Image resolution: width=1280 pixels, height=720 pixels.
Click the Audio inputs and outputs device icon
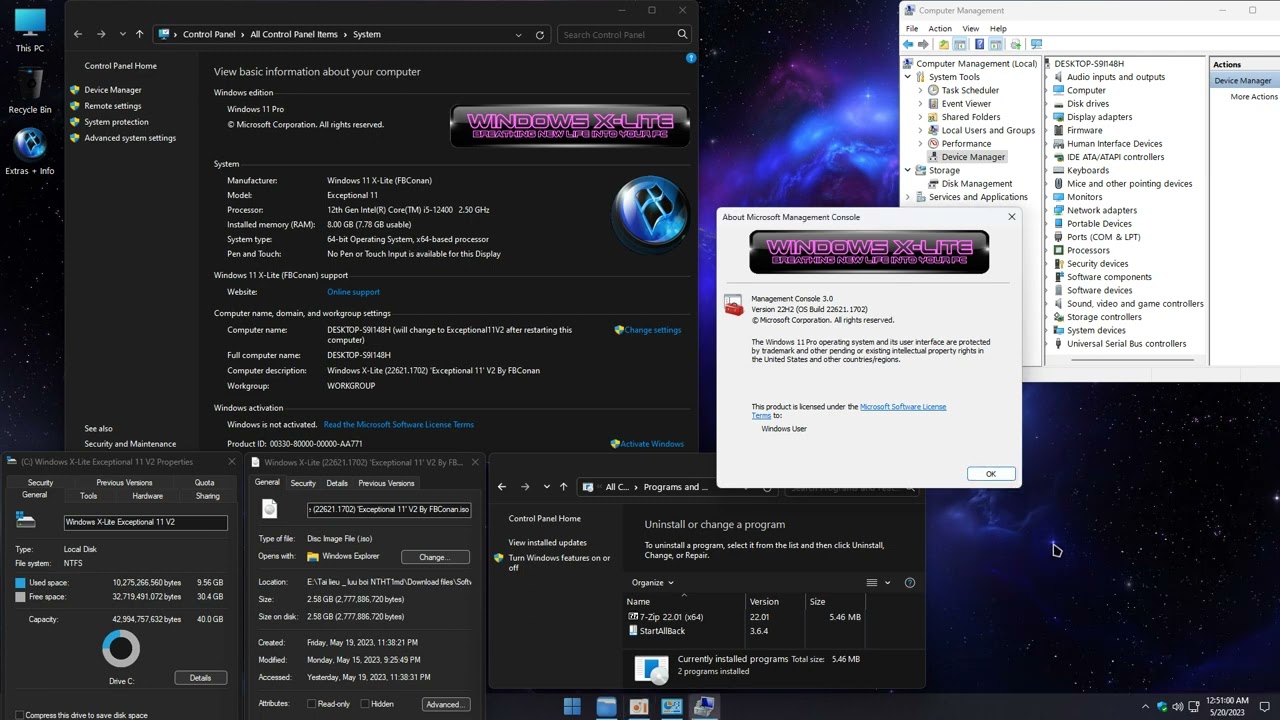tap(1059, 77)
